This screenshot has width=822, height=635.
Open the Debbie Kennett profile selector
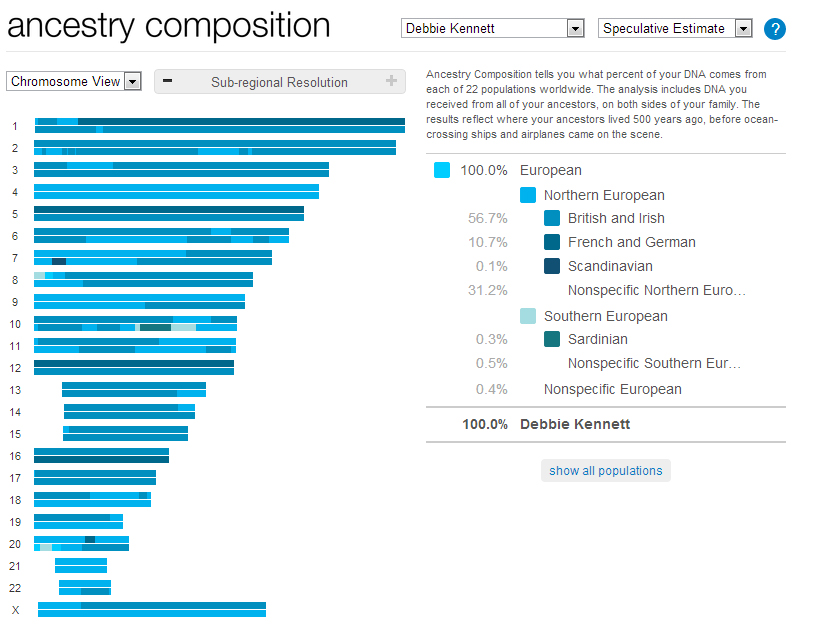coord(493,29)
